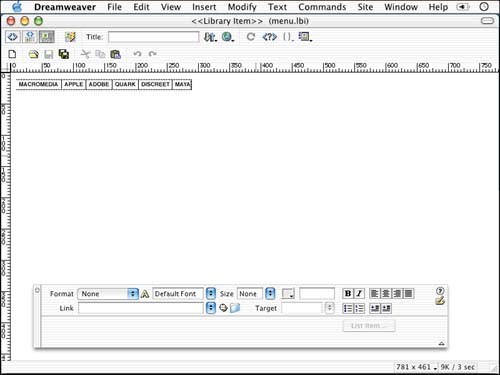
Task: Switch to Code and Design split view
Action: (x=30, y=37)
